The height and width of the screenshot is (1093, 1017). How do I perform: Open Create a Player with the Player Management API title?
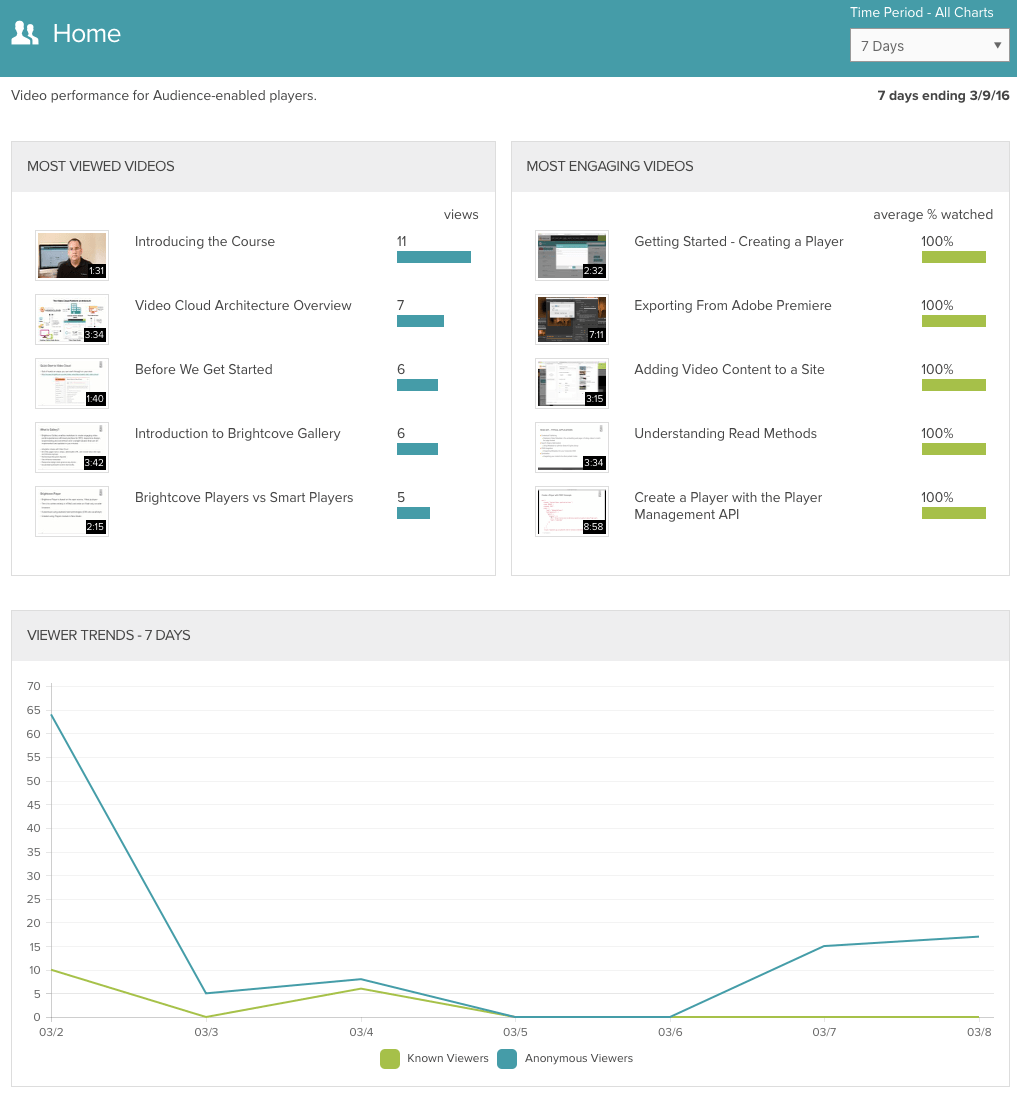(x=728, y=506)
